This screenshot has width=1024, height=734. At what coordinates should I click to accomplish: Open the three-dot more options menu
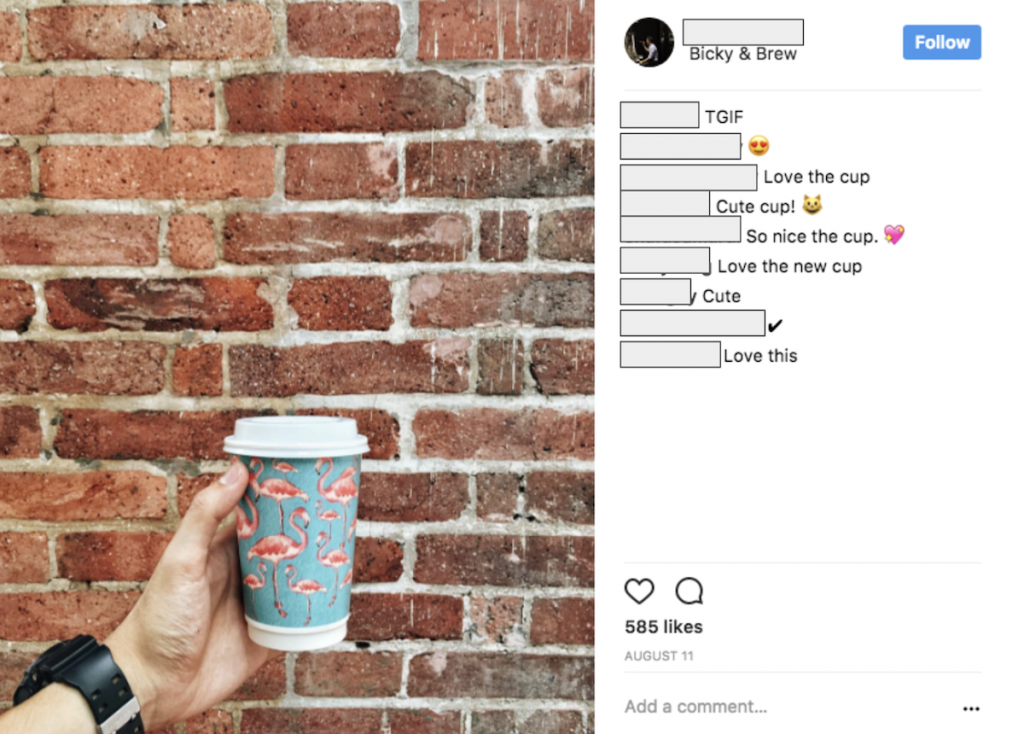point(971,709)
